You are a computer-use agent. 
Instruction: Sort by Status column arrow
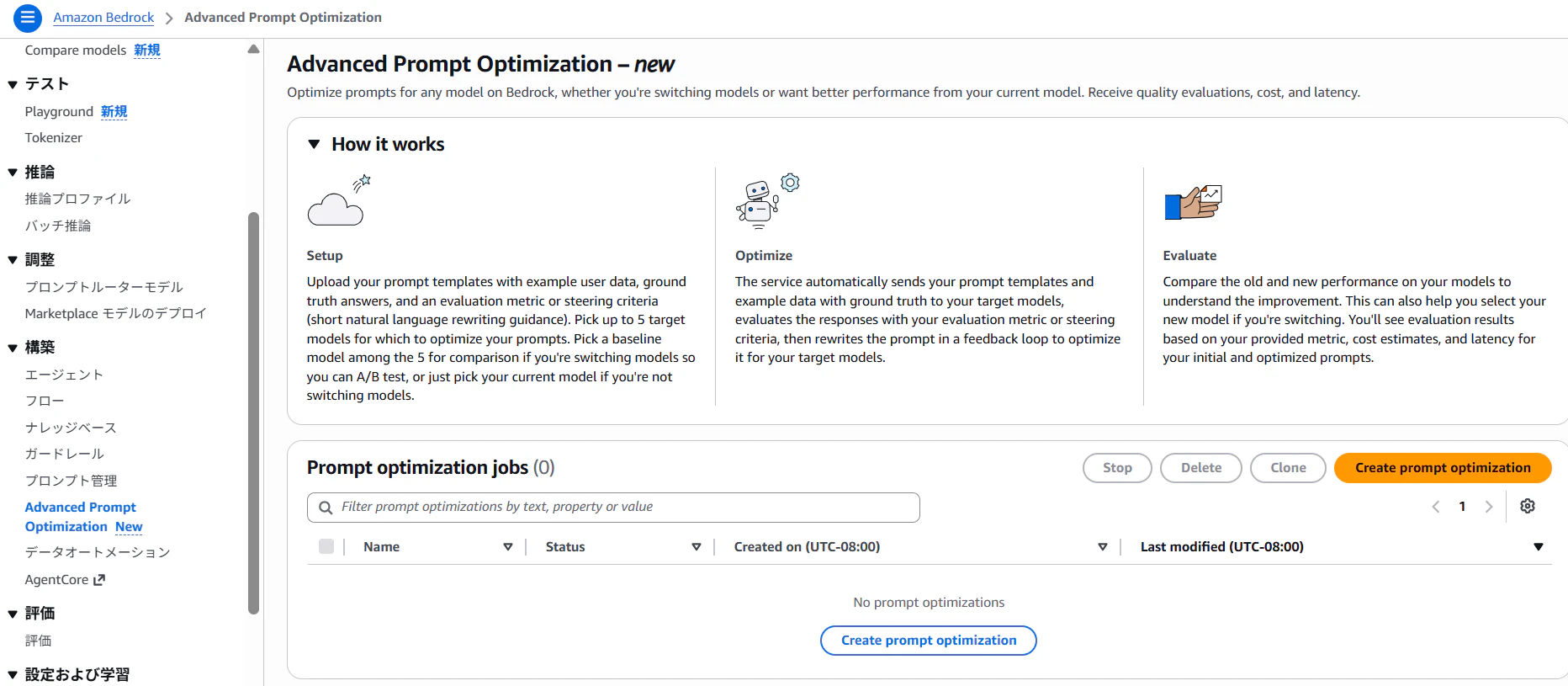pyautogui.click(x=697, y=547)
